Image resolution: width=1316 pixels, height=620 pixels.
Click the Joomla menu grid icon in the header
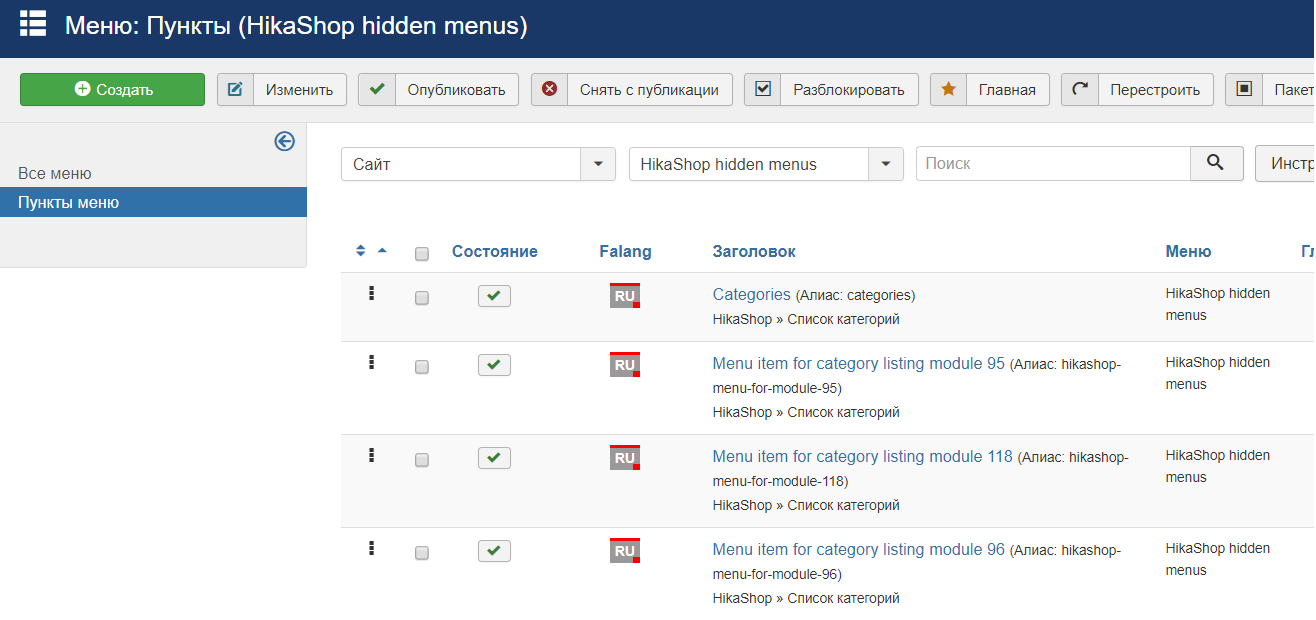tap(33, 24)
